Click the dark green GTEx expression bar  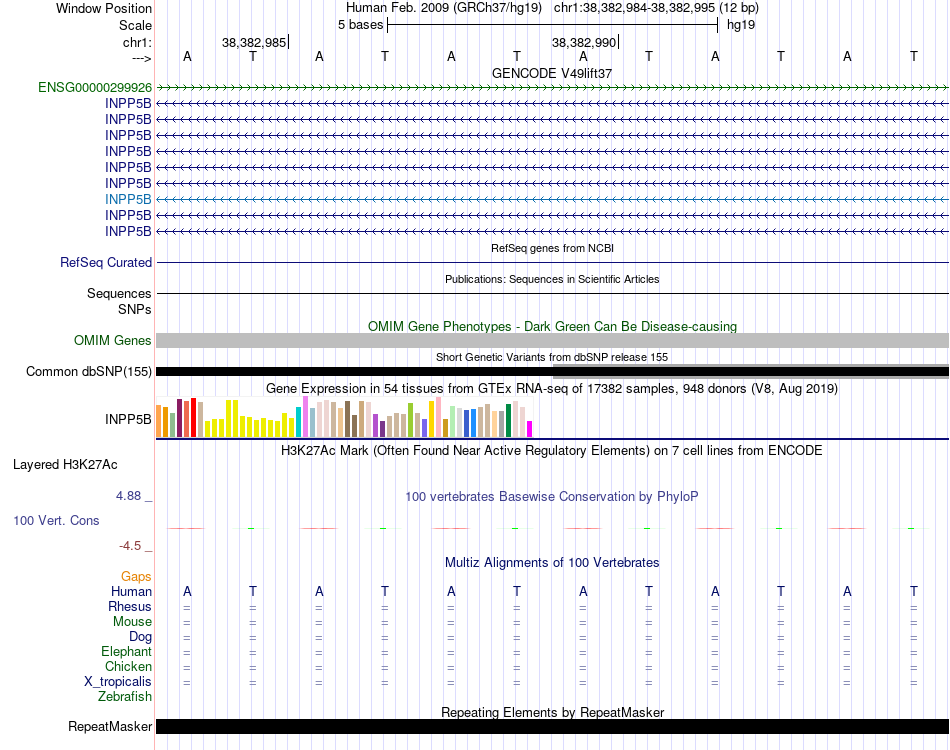(508, 420)
